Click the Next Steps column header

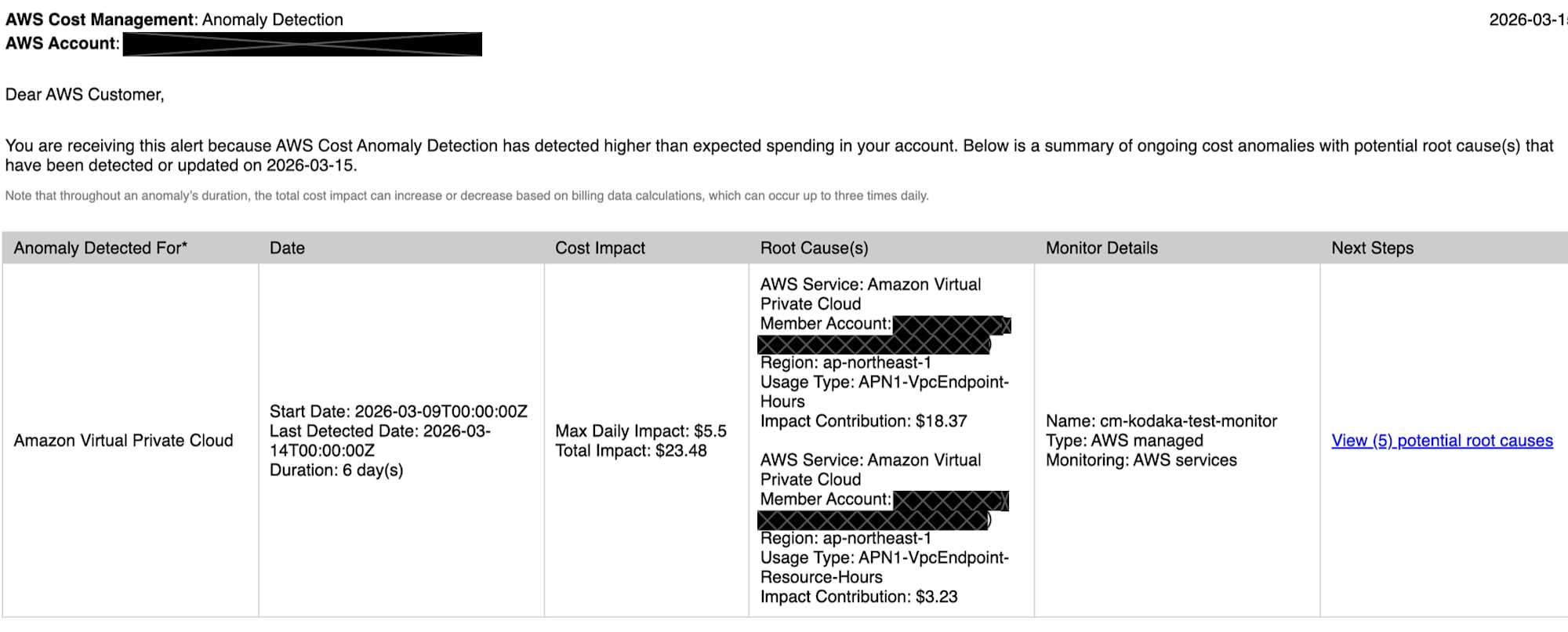[x=1372, y=248]
